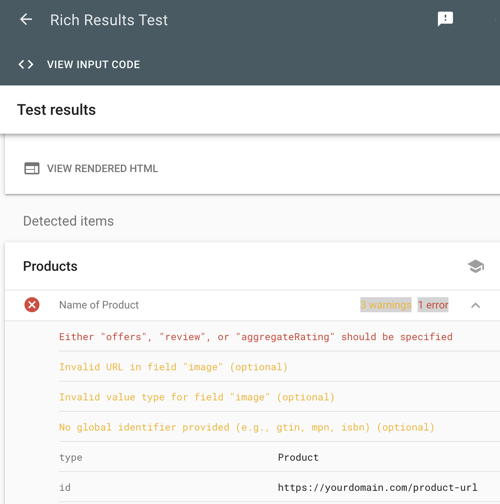The image size is (500, 504).
Task: Open the Products learn-more graduation cap icon
Action: pos(476,266)
